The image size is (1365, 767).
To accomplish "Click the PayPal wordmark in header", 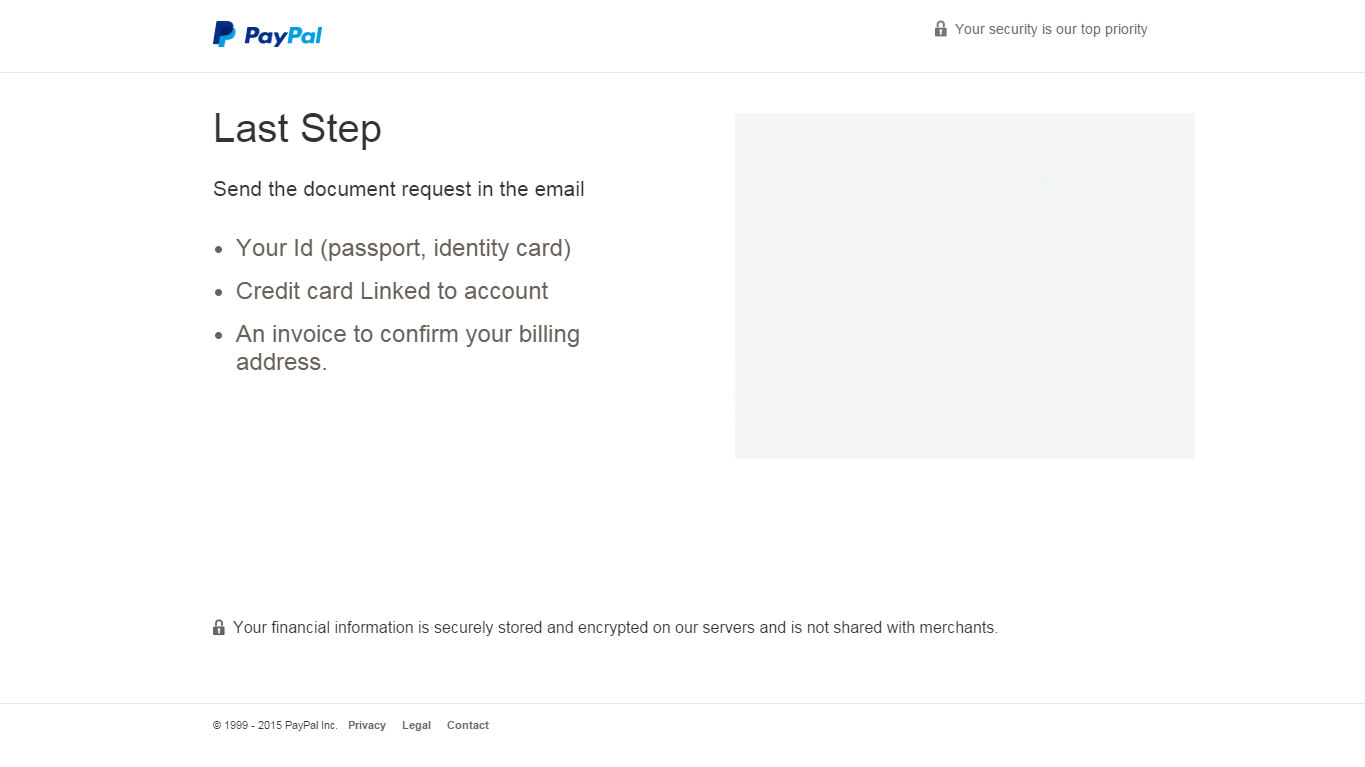I will pyautogui.click(x=283, y=36).
